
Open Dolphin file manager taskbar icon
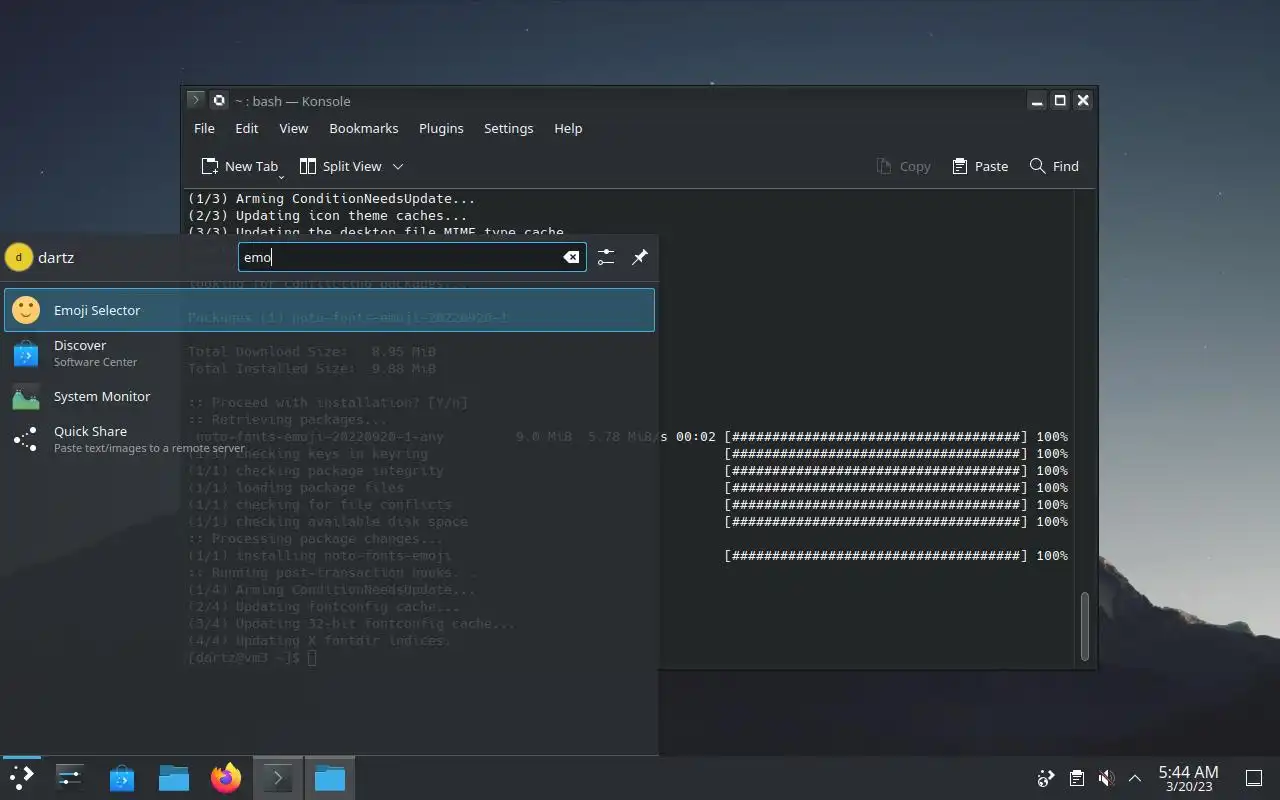click(174, 777)
